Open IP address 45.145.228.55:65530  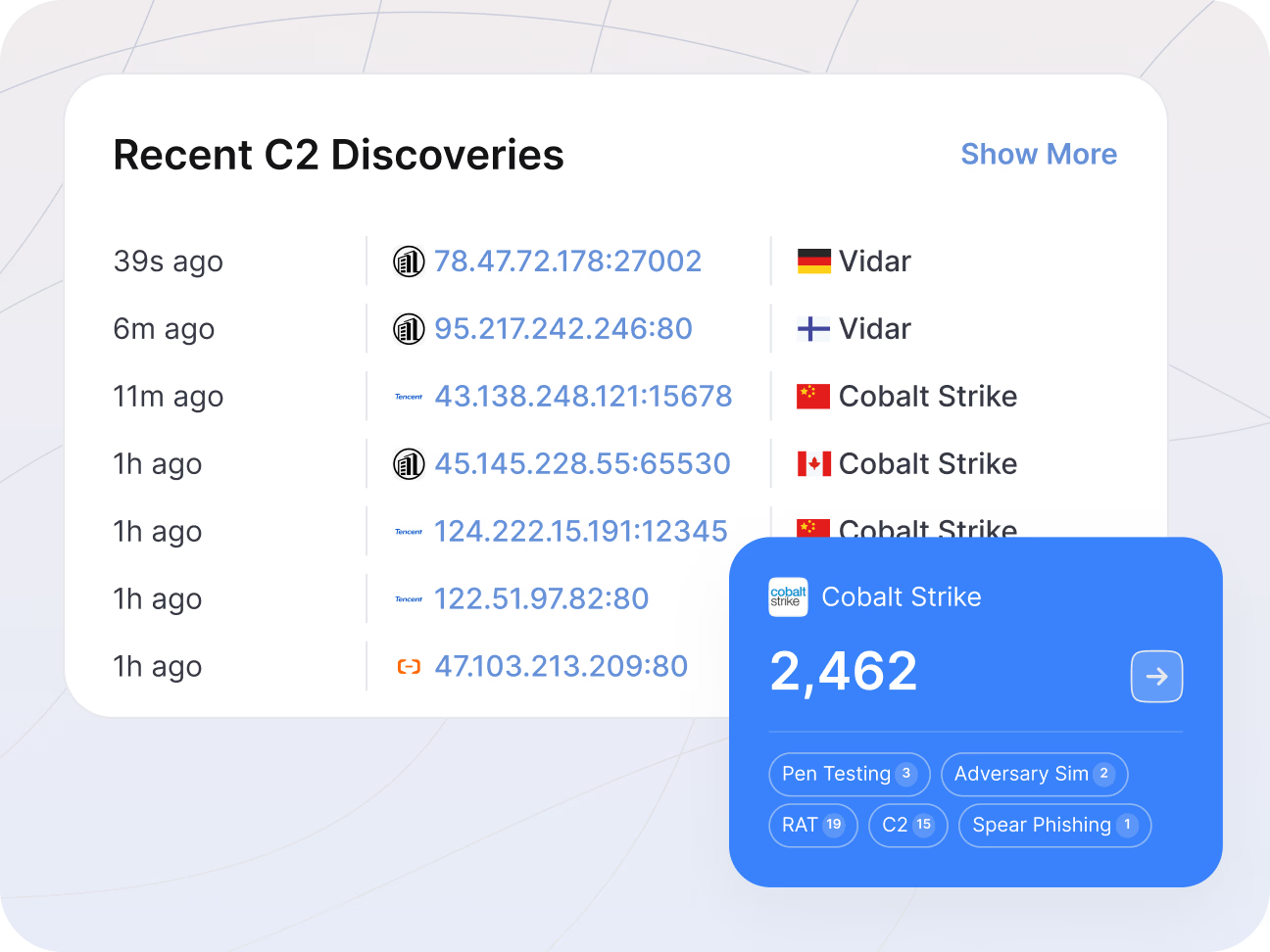pyautogui.click(x=582, y=463)
